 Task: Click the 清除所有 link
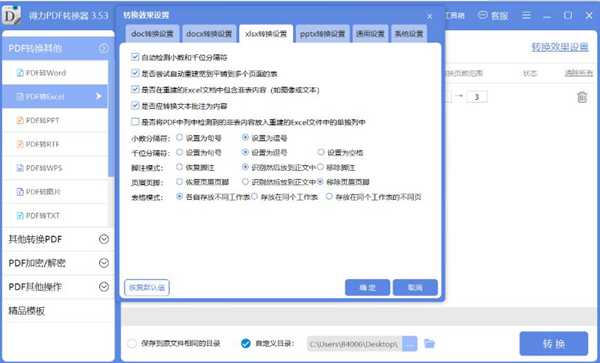(x=579, y=73)
